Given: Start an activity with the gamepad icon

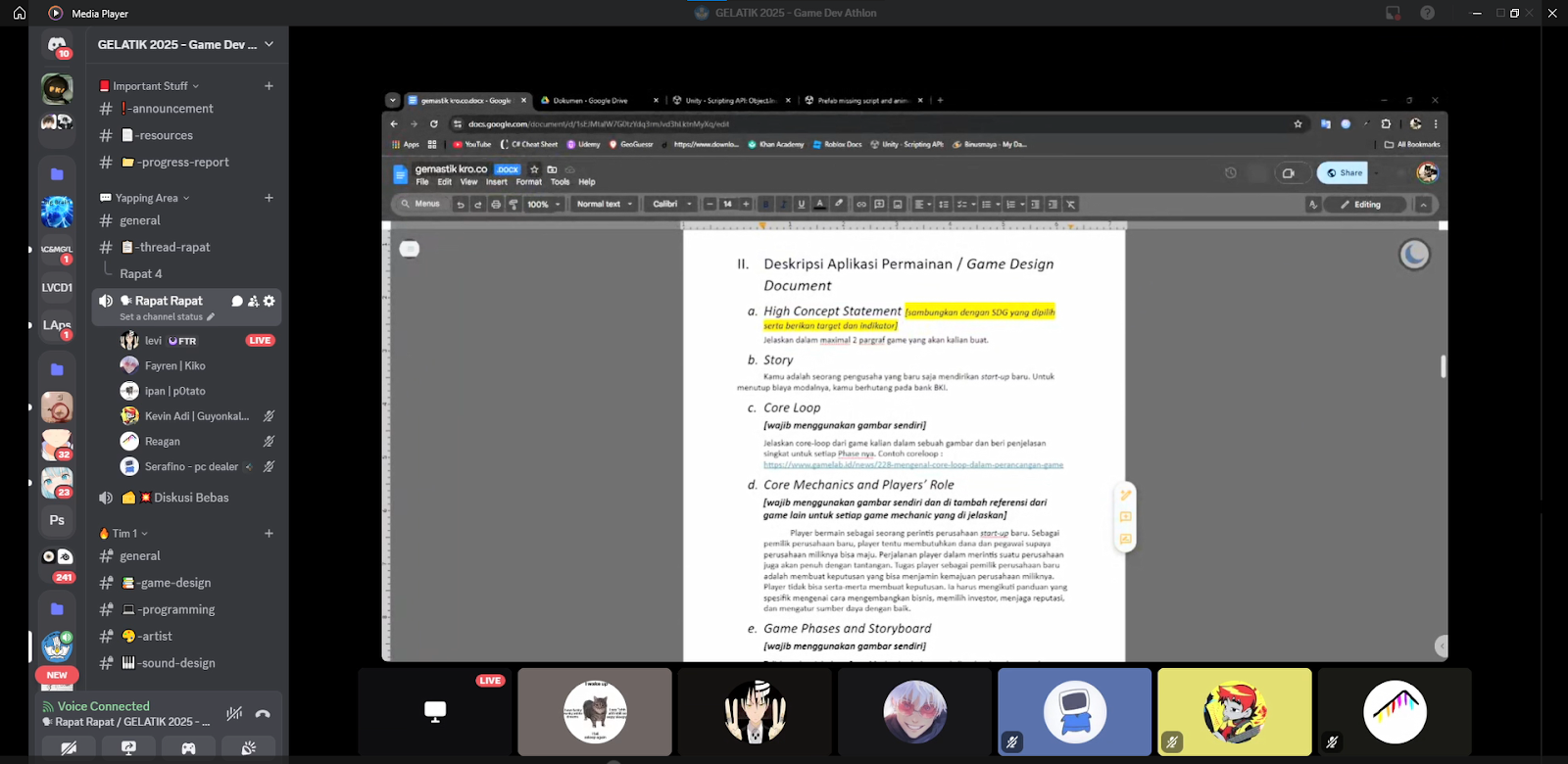Looking at the screenshot, I should click(188, 748).
